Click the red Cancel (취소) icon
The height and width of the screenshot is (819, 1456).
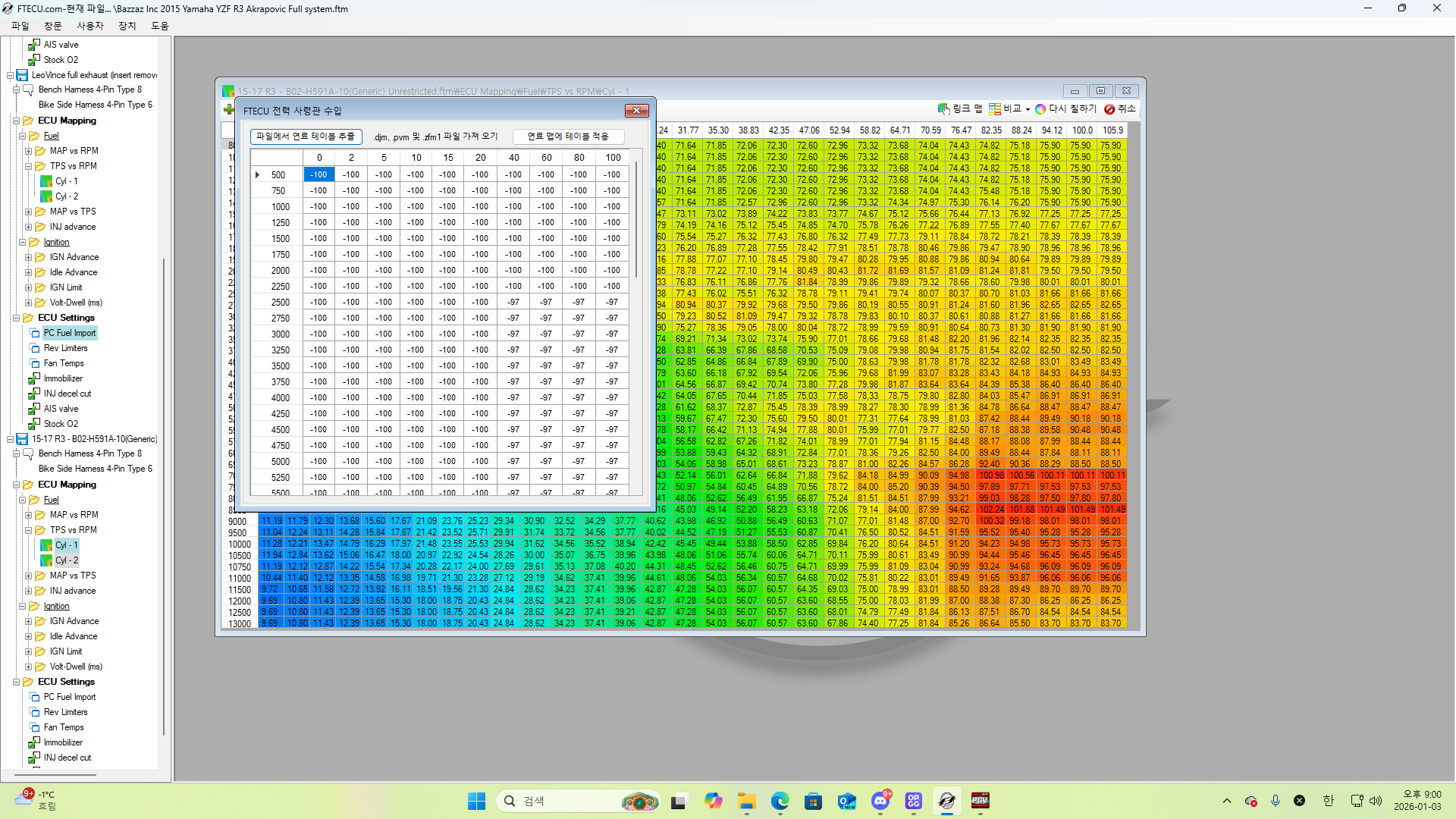(x=1109, y=109)
